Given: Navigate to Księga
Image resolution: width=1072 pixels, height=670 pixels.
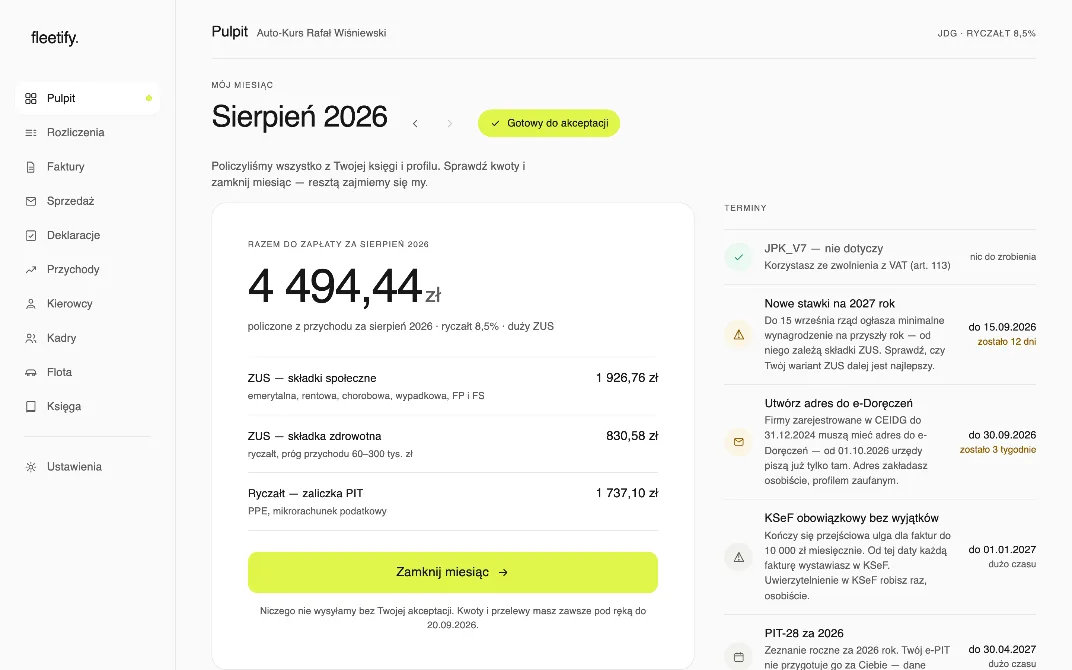Looking at the screenshot, I should [88, 406].
